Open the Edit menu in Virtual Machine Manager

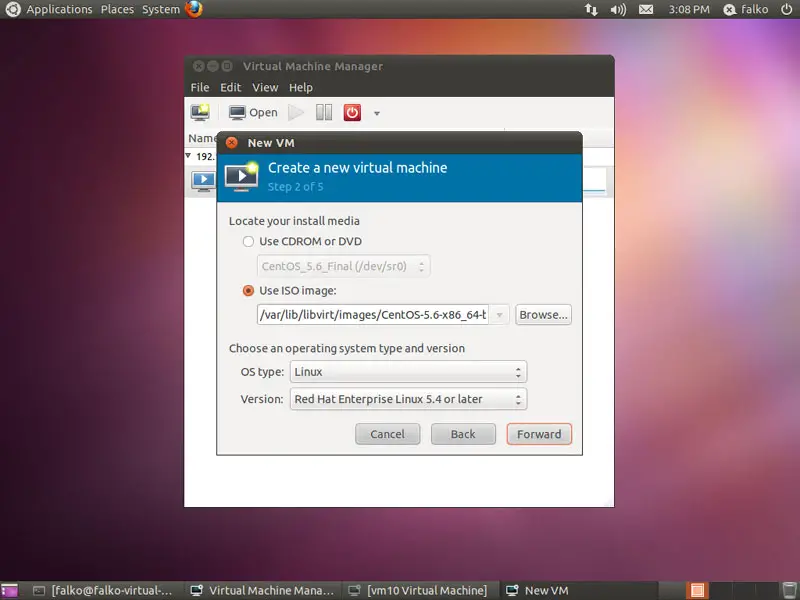231,87
